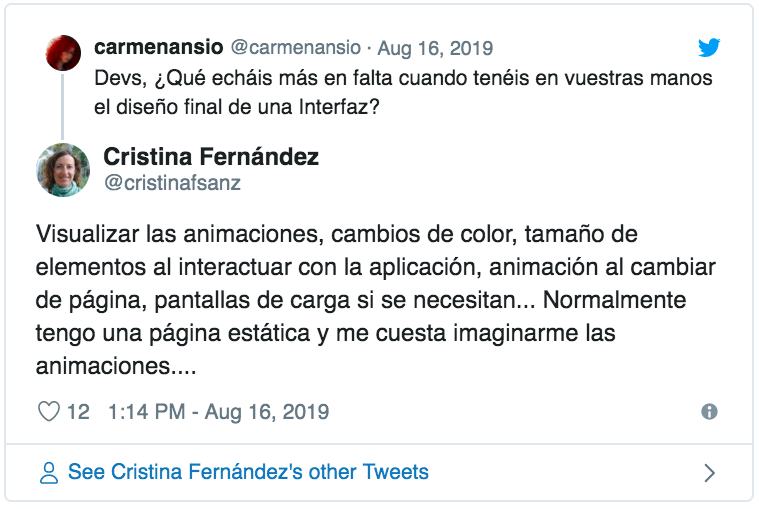Like the tweet with the heart icon

point(49,412)
